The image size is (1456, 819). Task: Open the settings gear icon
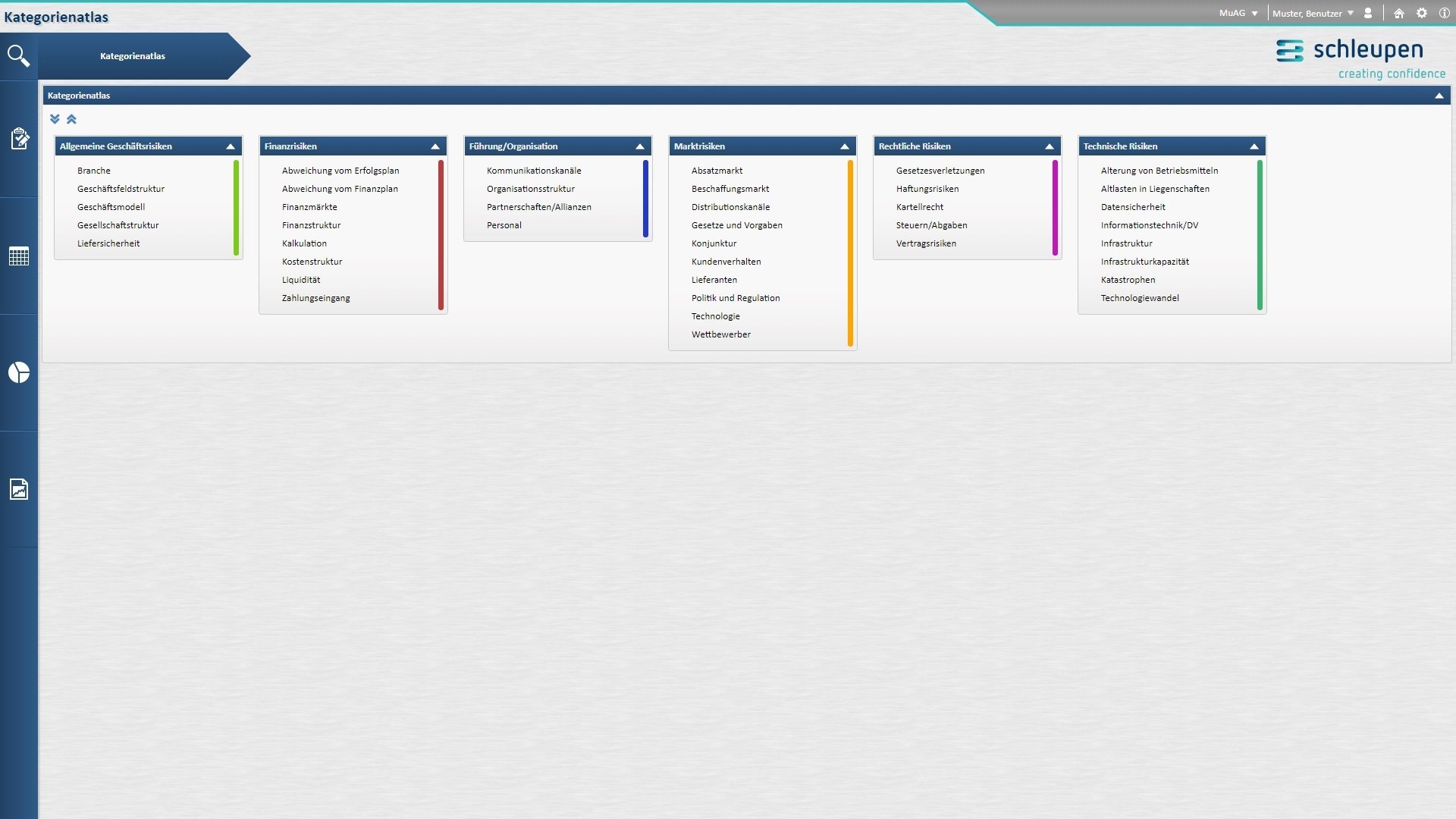coord(1421,13)
